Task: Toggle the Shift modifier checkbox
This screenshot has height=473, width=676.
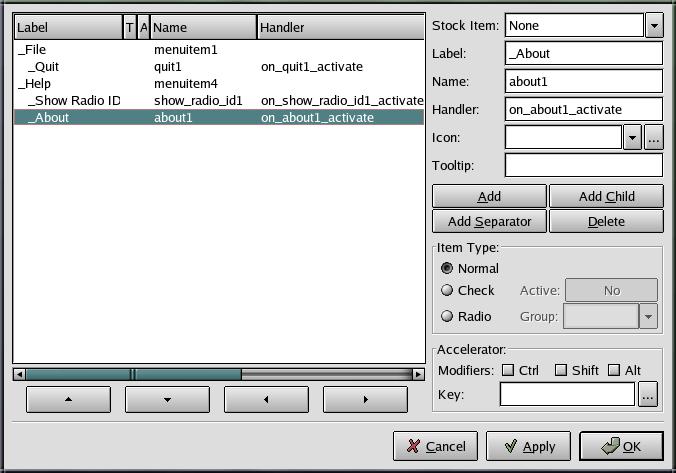Action: coord(561,370)
